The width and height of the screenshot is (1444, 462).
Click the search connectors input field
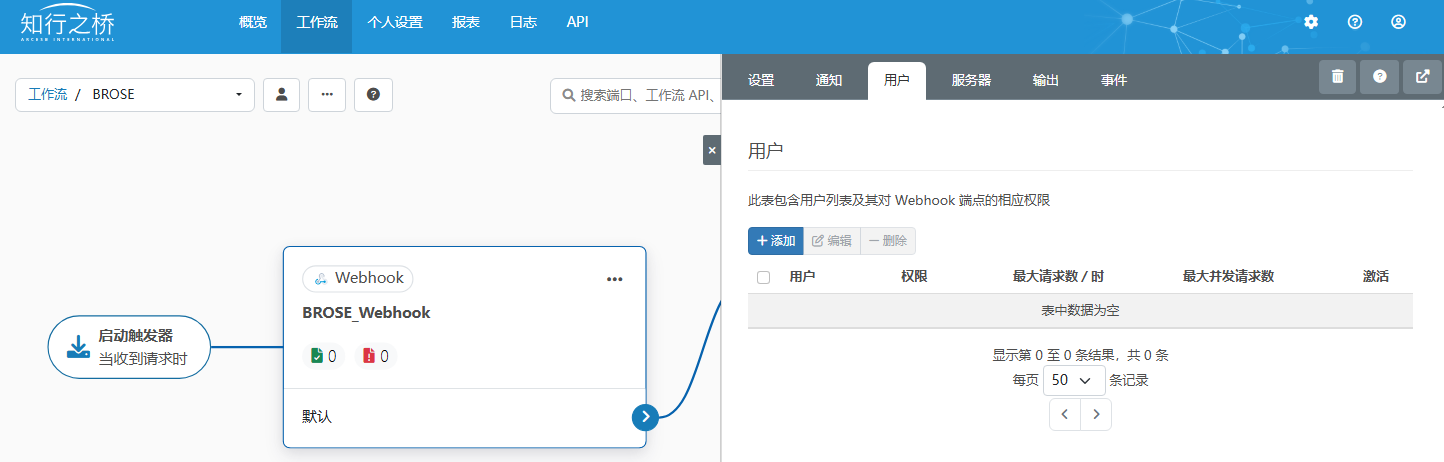(x=640, y=96)
